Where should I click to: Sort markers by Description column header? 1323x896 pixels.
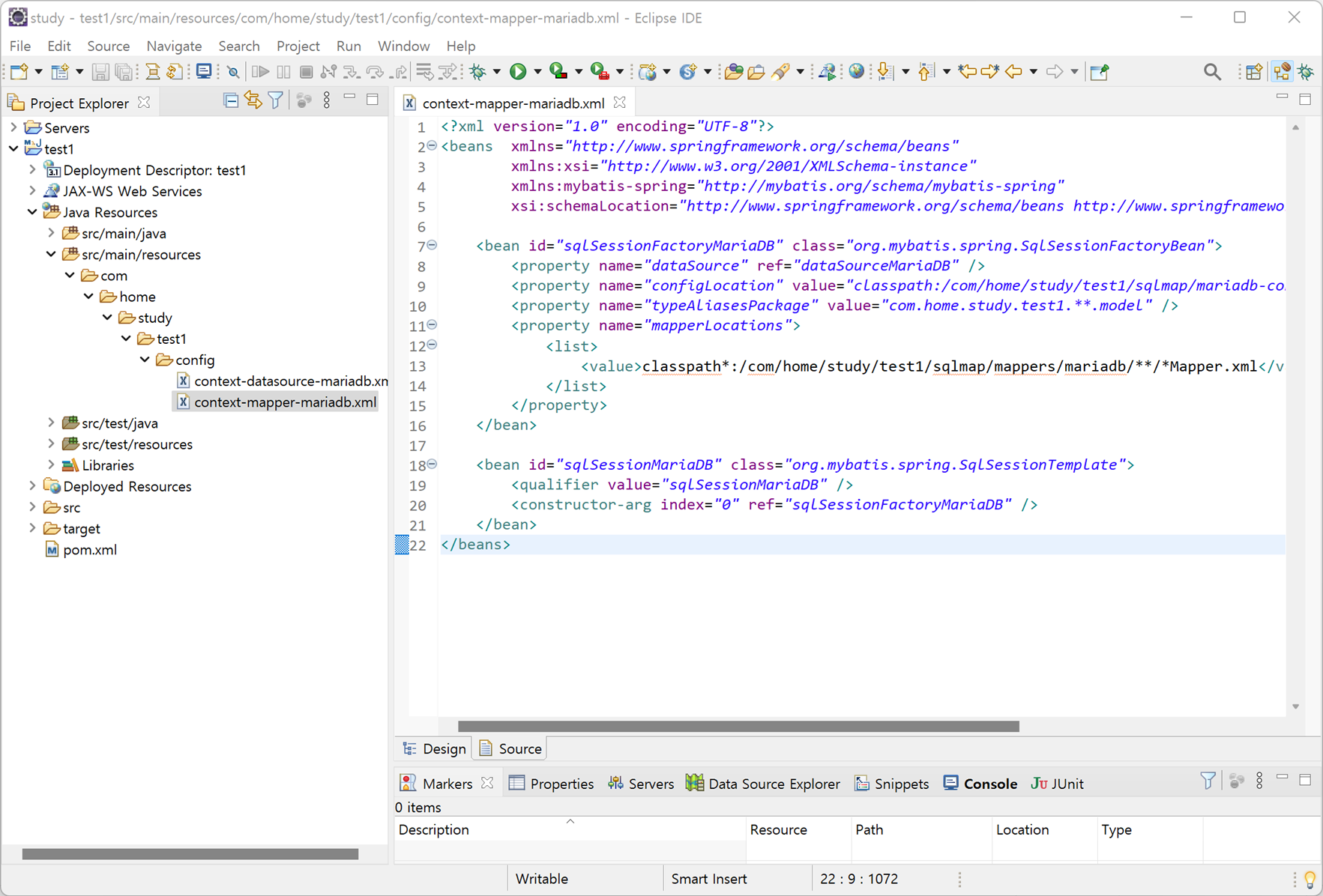(x=569, y=829)
